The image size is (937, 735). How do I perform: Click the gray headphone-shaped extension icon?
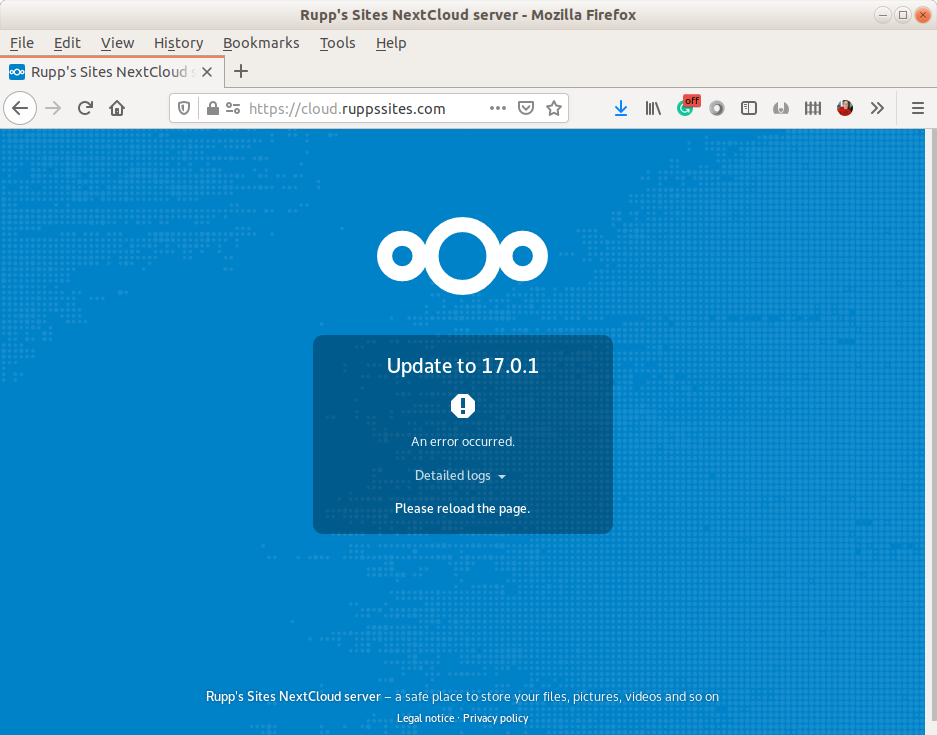coord(780,108)
